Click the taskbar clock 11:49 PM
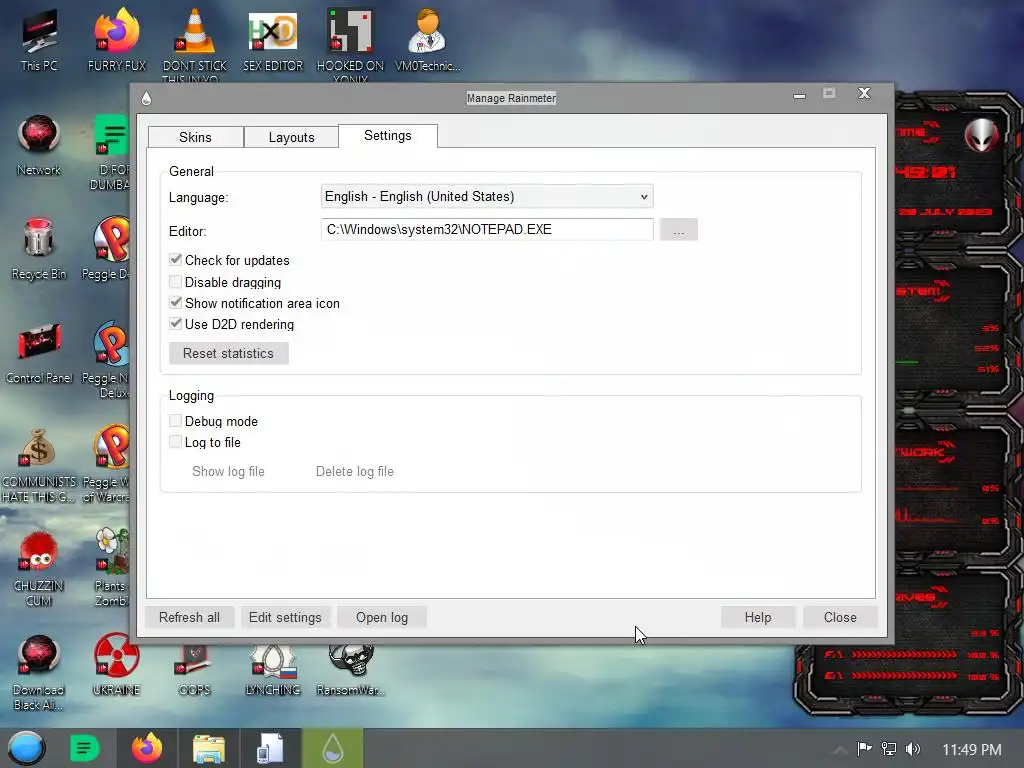The width and height of the screenshot is (1024, 768). click(972, 749)
